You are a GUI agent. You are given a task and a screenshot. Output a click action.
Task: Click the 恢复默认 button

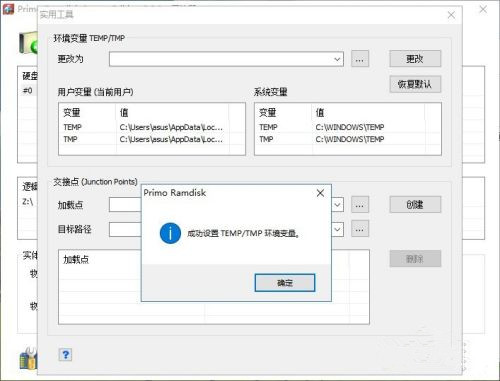pos(415,84)
